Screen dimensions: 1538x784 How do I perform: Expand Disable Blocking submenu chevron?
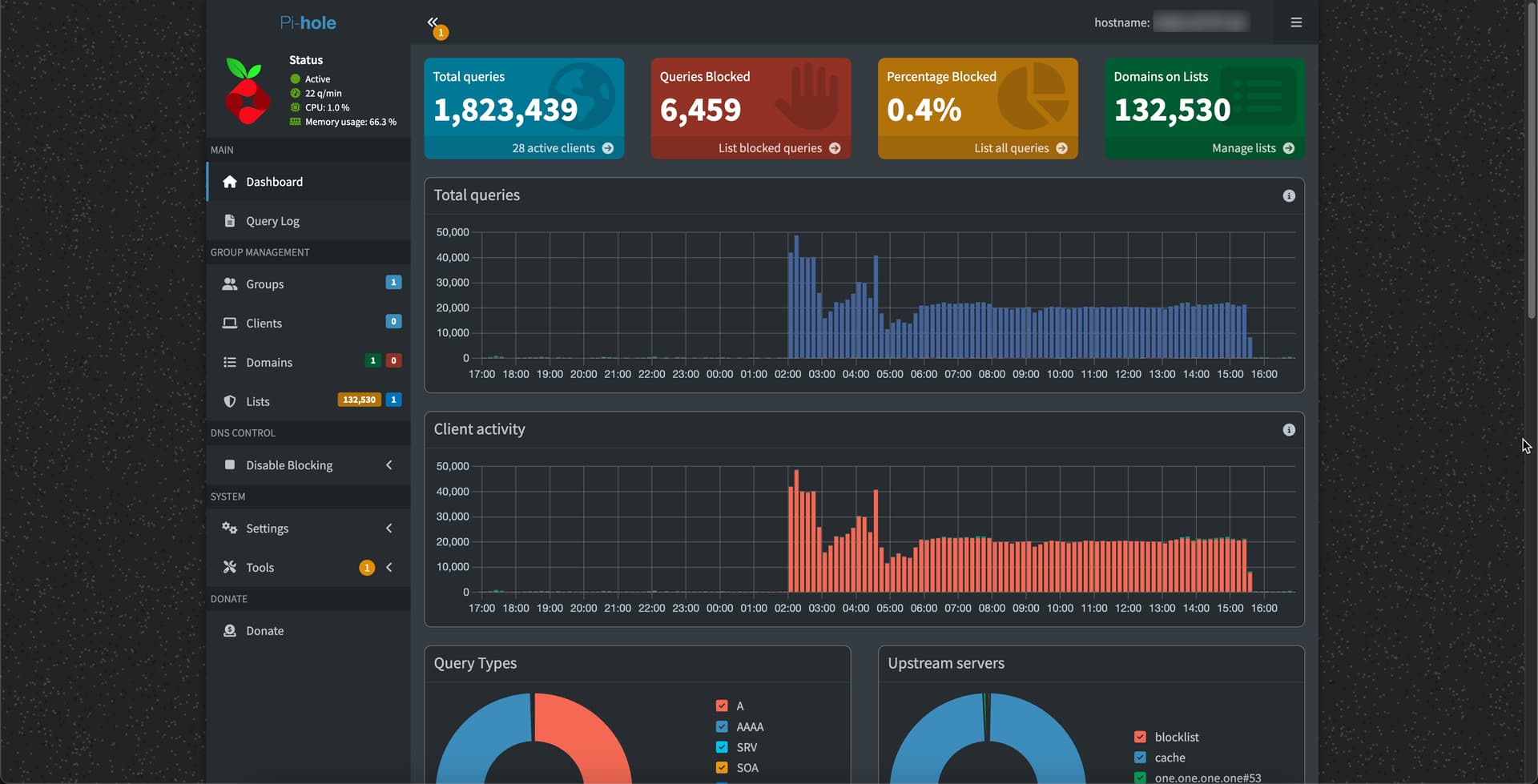(x=389, y=465)
